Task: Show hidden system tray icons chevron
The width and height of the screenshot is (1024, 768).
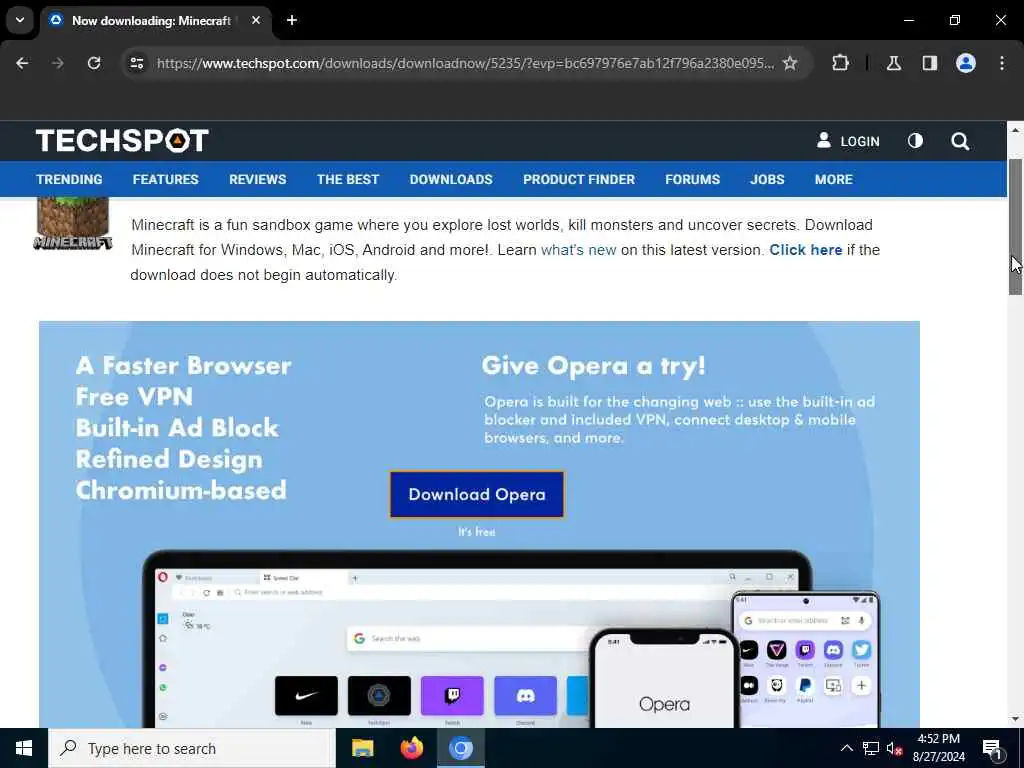Action: click(x=846, y=748)
